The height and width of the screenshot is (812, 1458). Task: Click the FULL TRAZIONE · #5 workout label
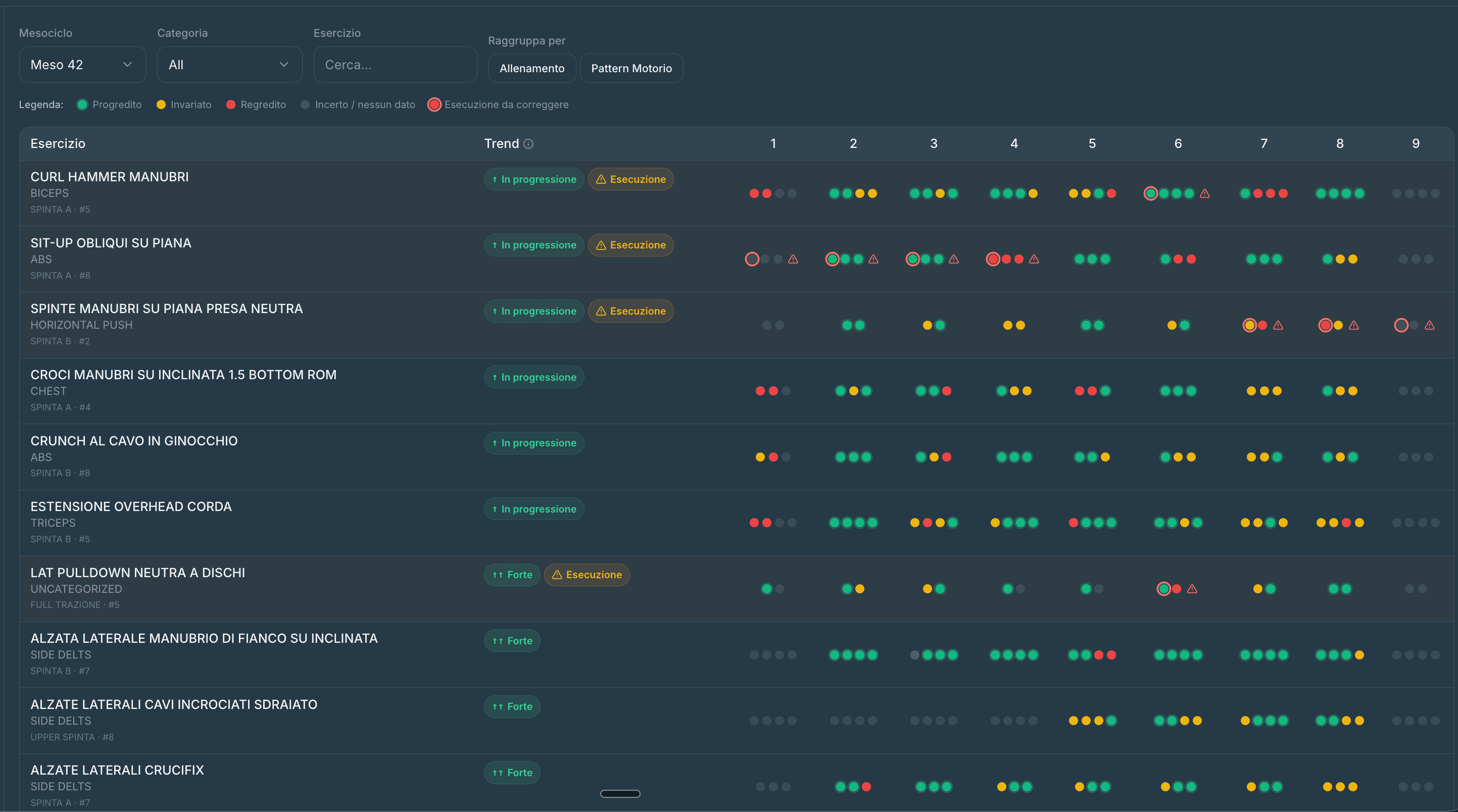(75, 605)
